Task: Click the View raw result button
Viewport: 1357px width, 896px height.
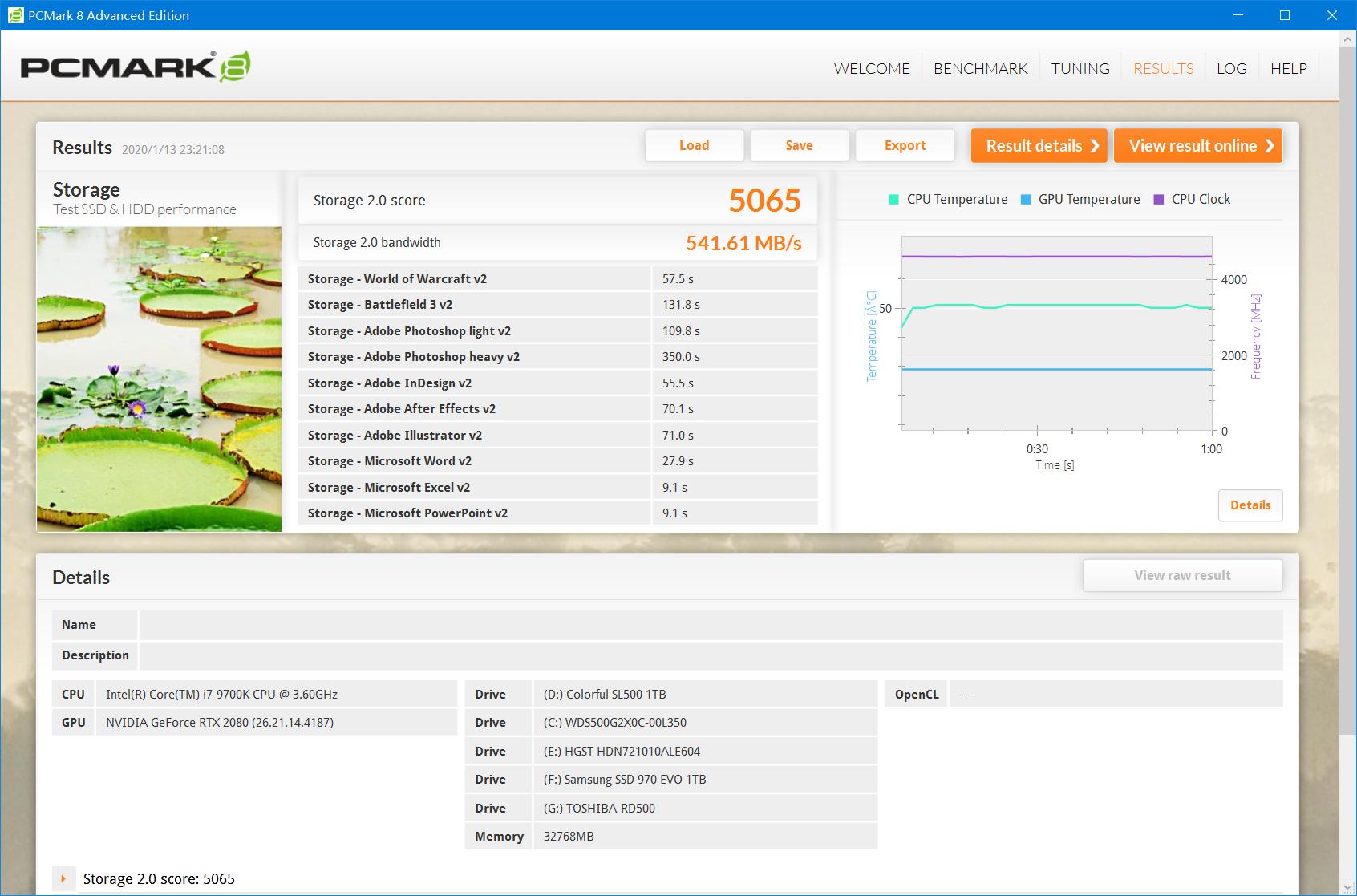Action: (1182, 575)
